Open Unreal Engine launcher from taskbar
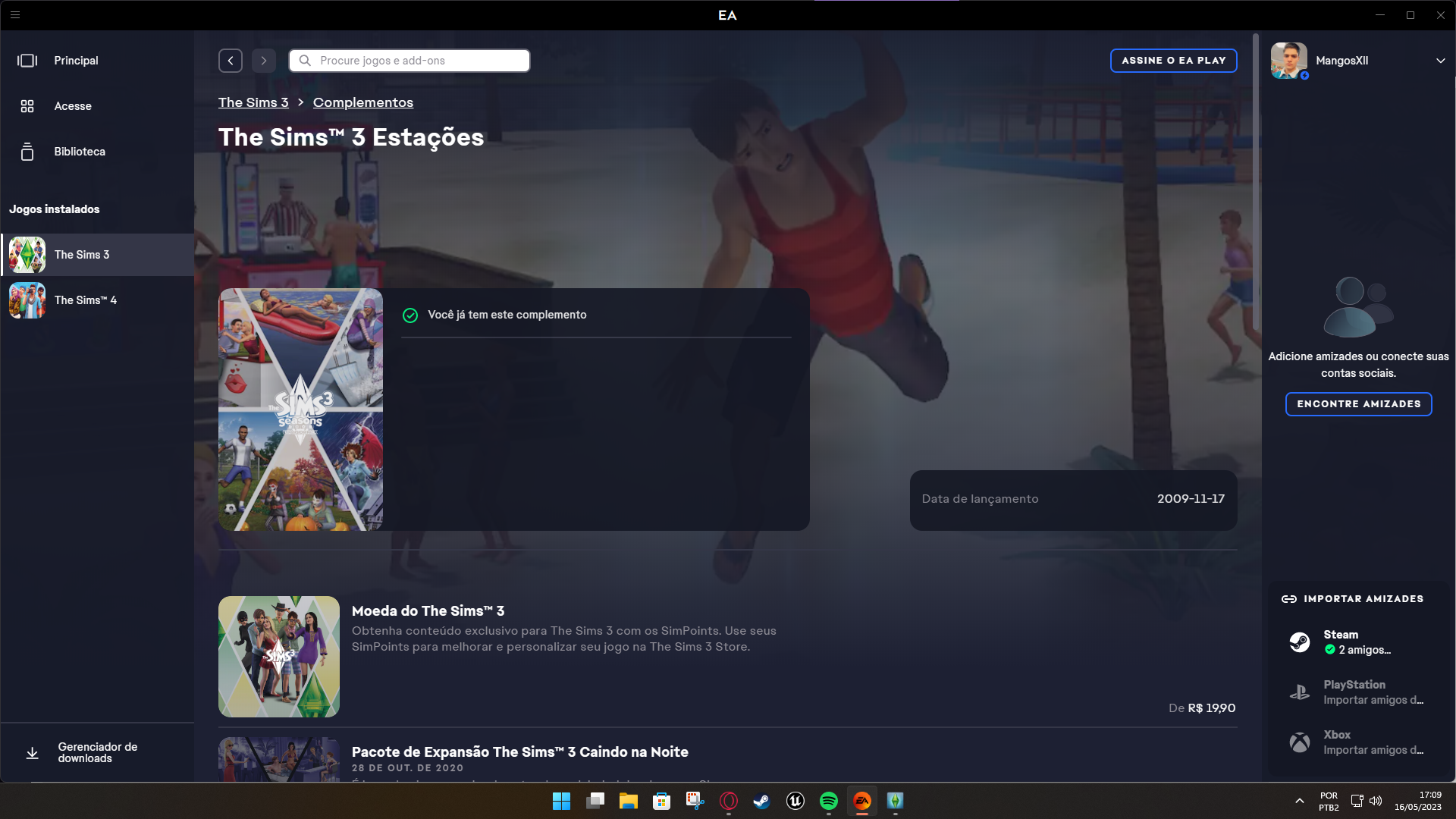 coord(795,801)
